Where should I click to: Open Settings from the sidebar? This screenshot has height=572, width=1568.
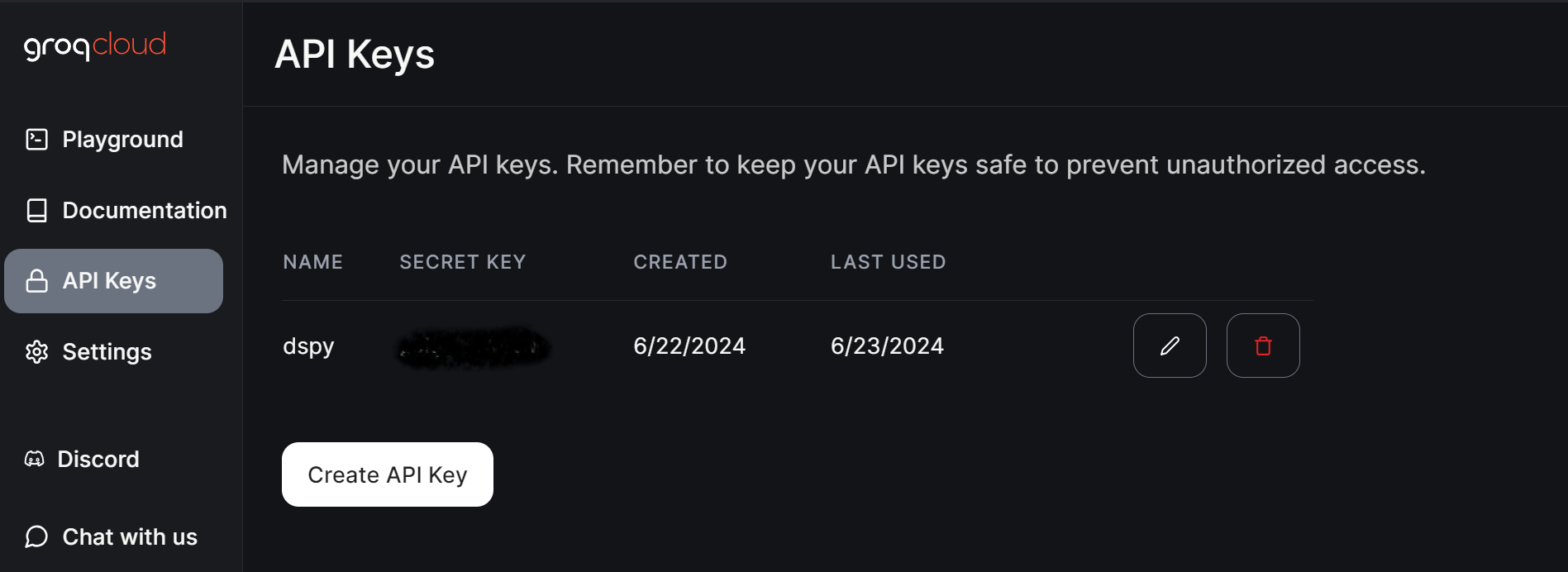pos(107,352)
